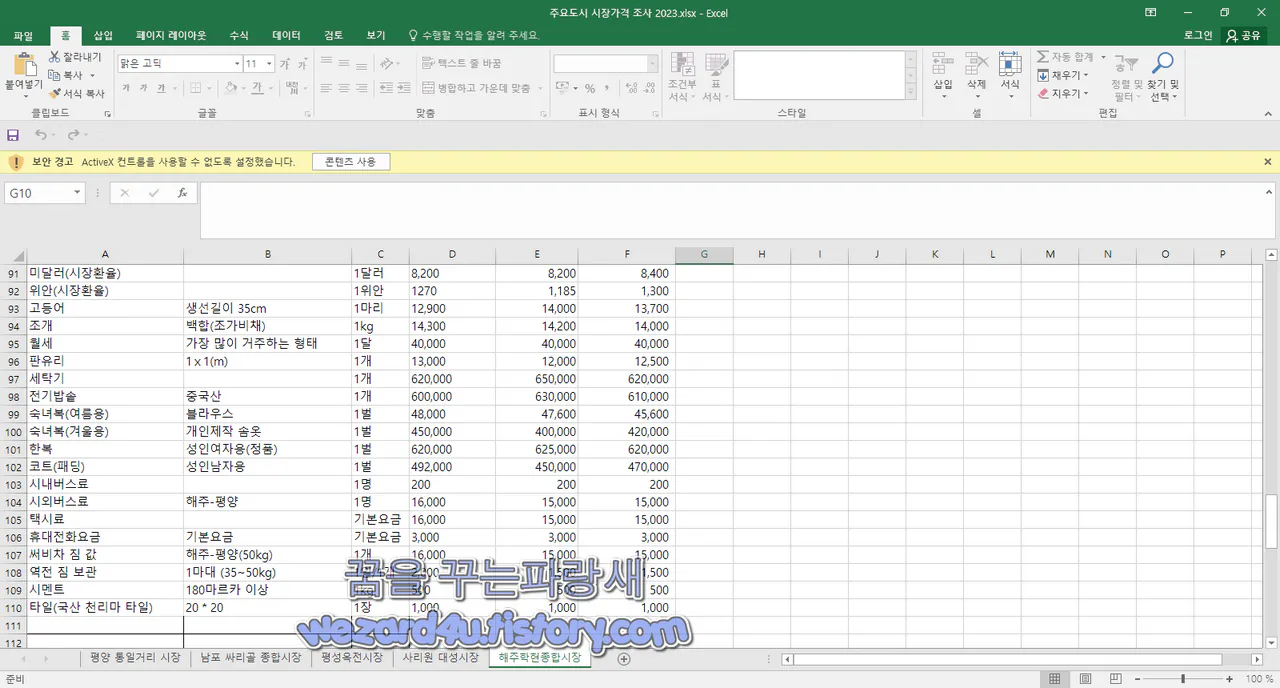Open the 평양 통일거리 시장 sheet tab
This screenshot has width=1280, height=688.
(135, 658)
